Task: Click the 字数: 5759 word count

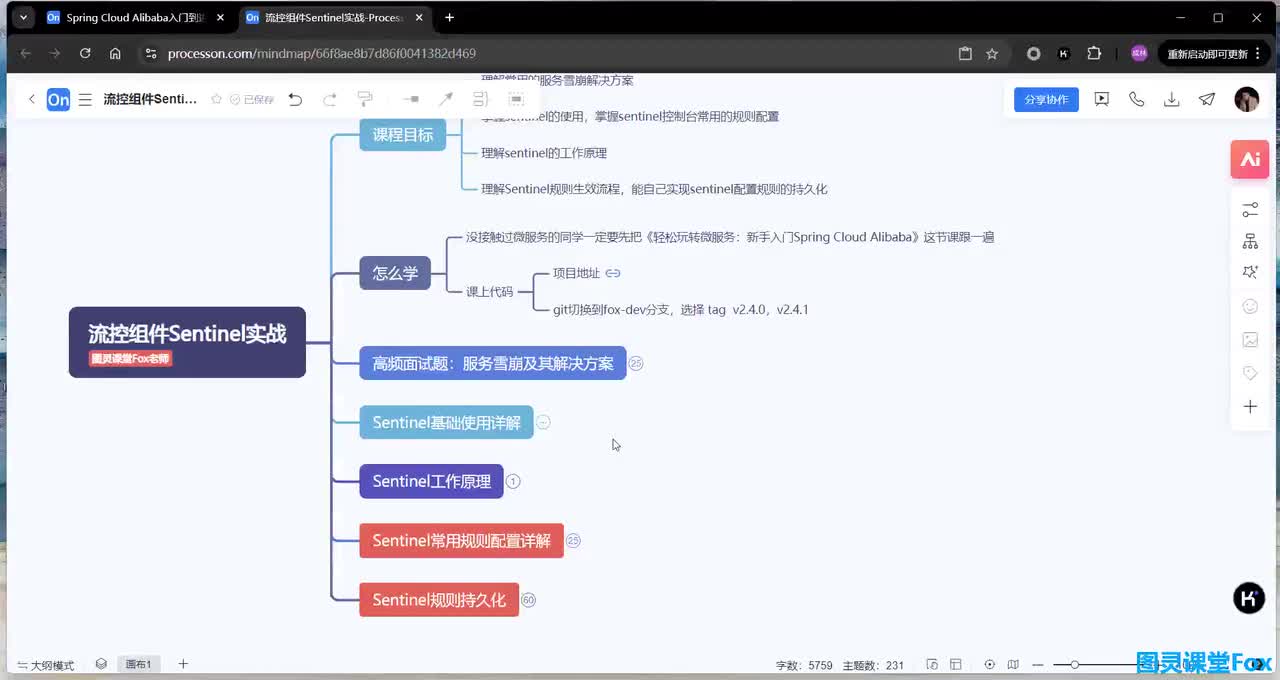Action: click(804, 665)
